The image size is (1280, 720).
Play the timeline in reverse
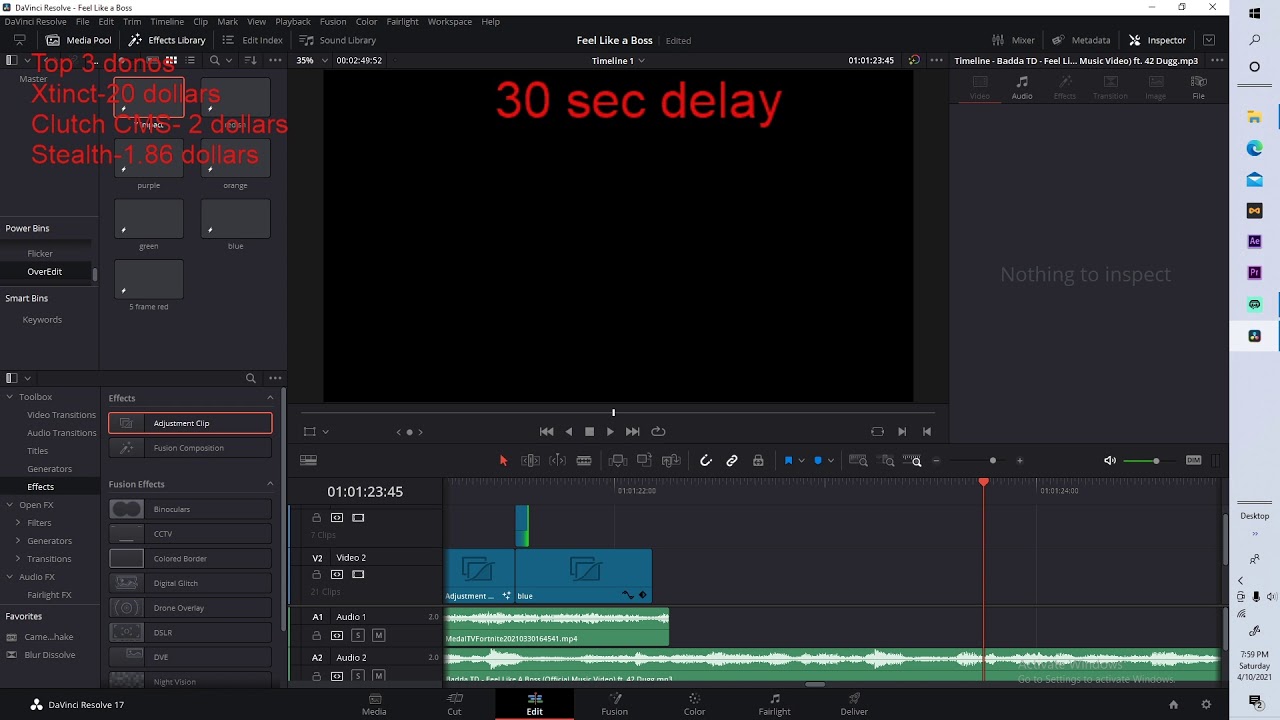(x=569, y=432)
